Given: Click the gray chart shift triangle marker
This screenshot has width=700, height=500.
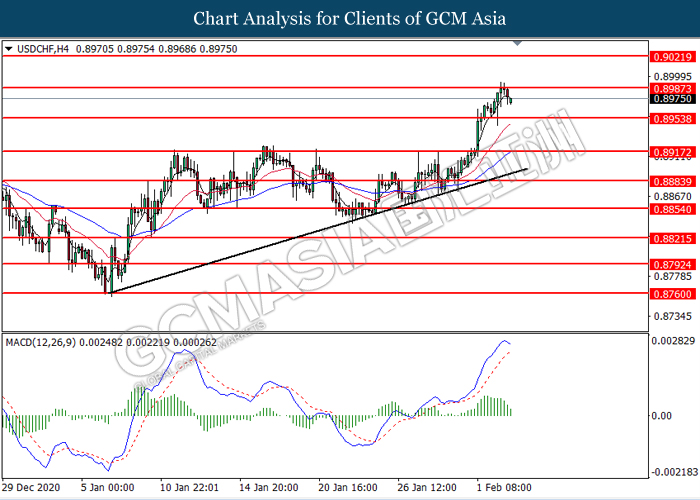Looking at the screenshot, I should (517, 44).
